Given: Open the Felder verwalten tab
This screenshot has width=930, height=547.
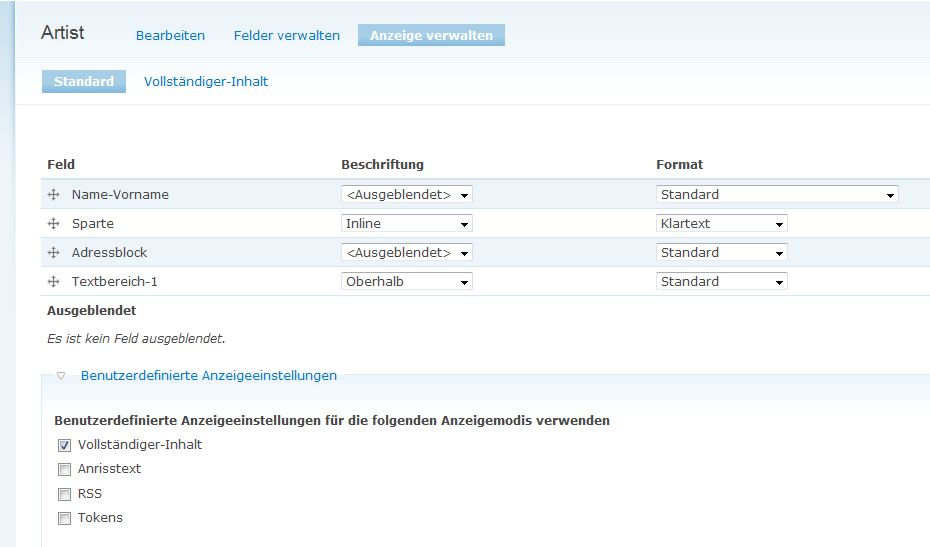Looking at the screenshot, I should (287, 35).
